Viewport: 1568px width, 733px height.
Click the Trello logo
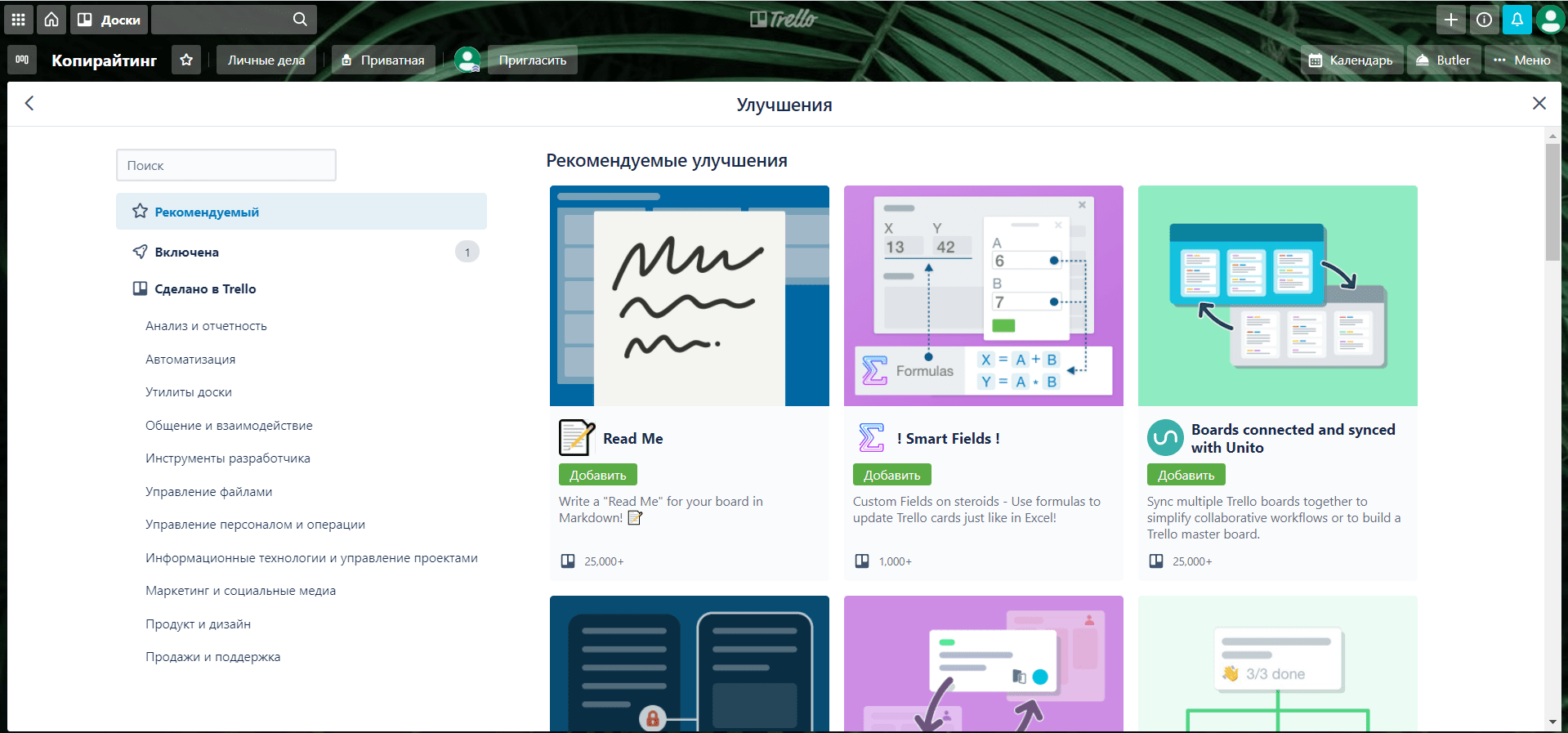click(784, 19)
